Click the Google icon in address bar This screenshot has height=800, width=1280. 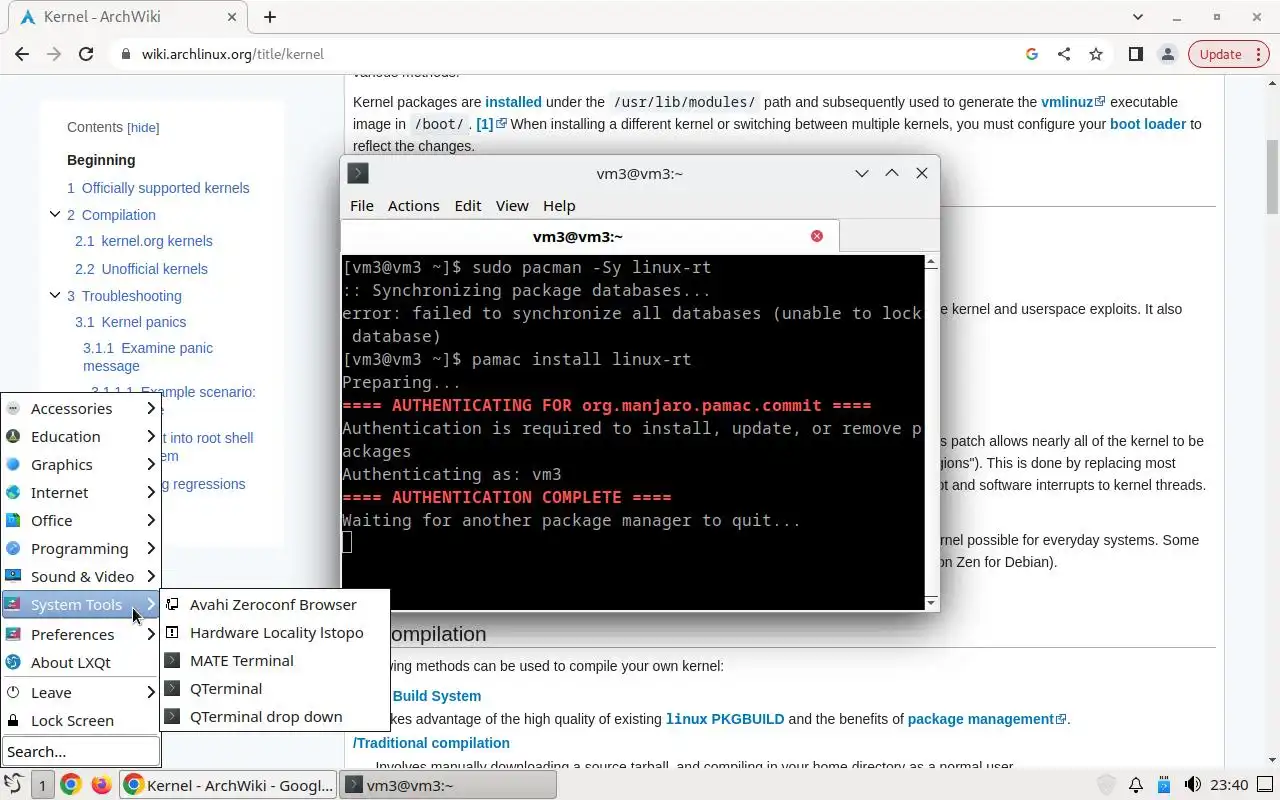click(x=1032, y=54)
